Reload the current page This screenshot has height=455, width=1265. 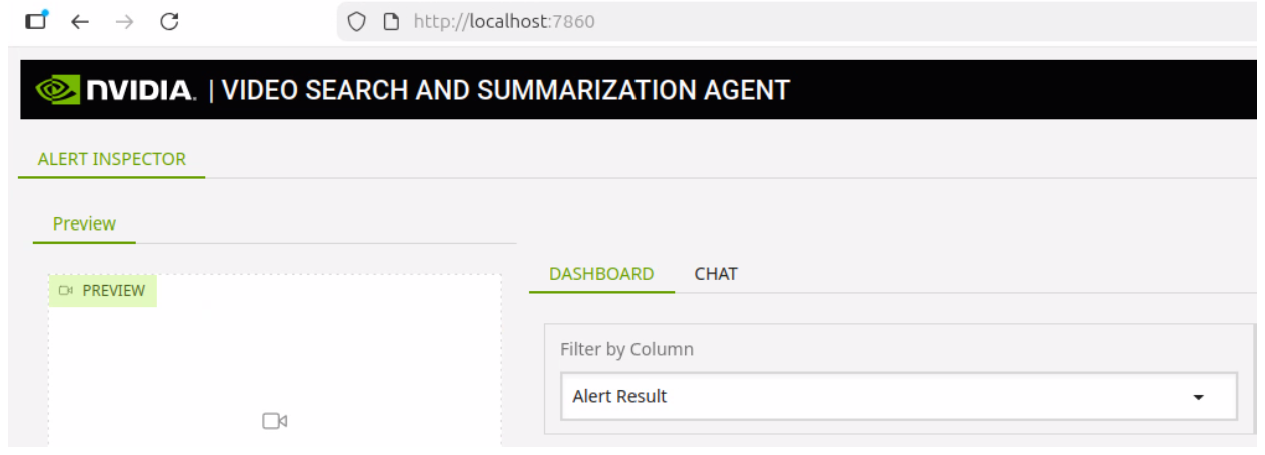coord(169,21)
